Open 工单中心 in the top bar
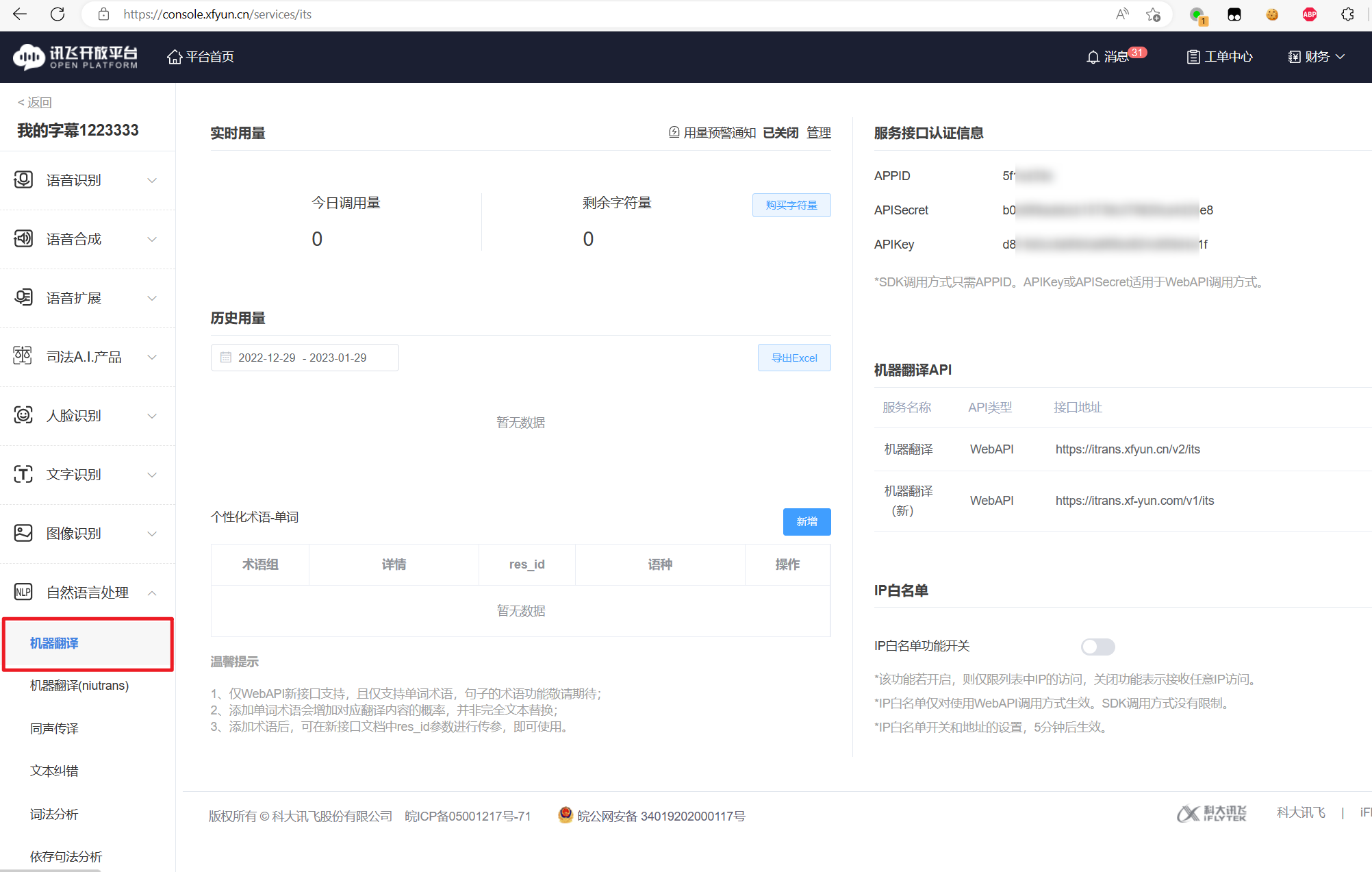1372x872 pixels. point(1219,57)
